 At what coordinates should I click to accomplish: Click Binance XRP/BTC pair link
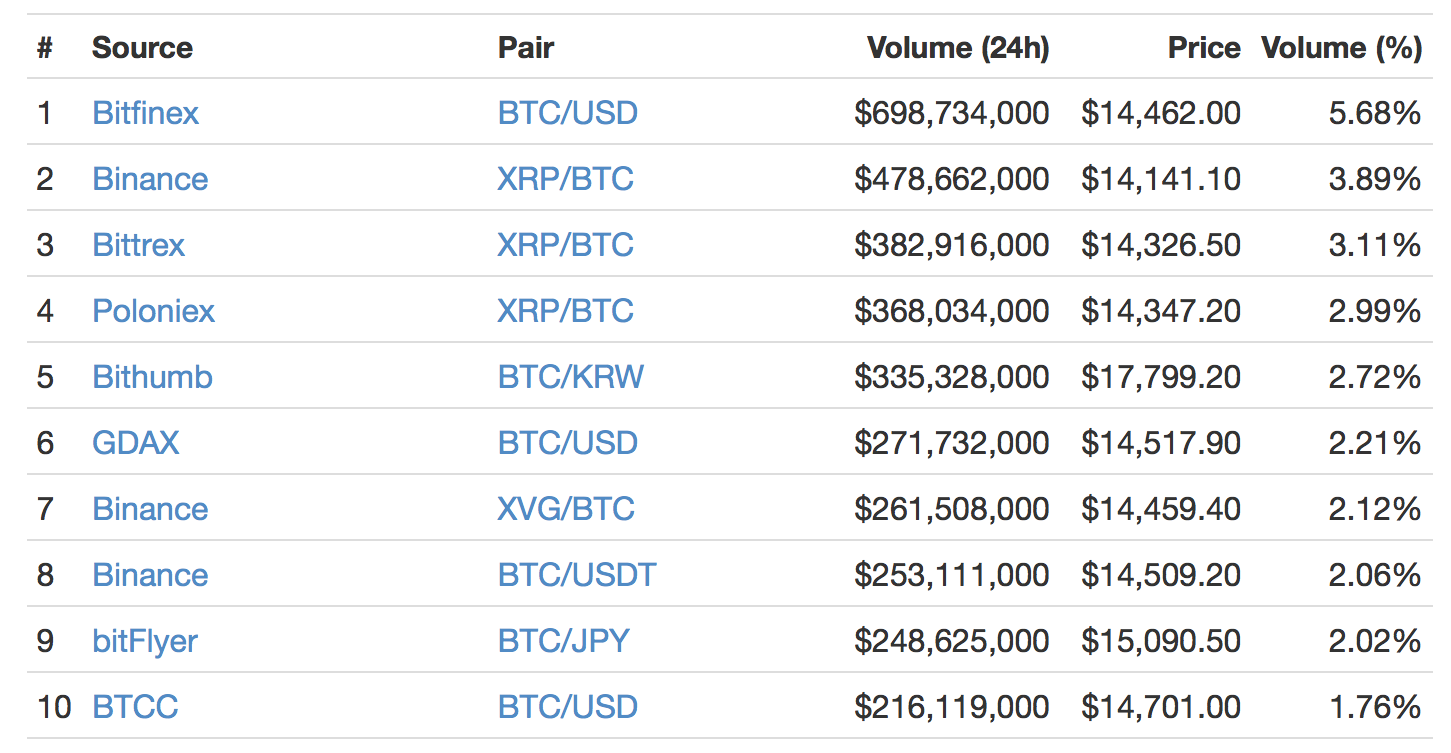click(565, 179)
